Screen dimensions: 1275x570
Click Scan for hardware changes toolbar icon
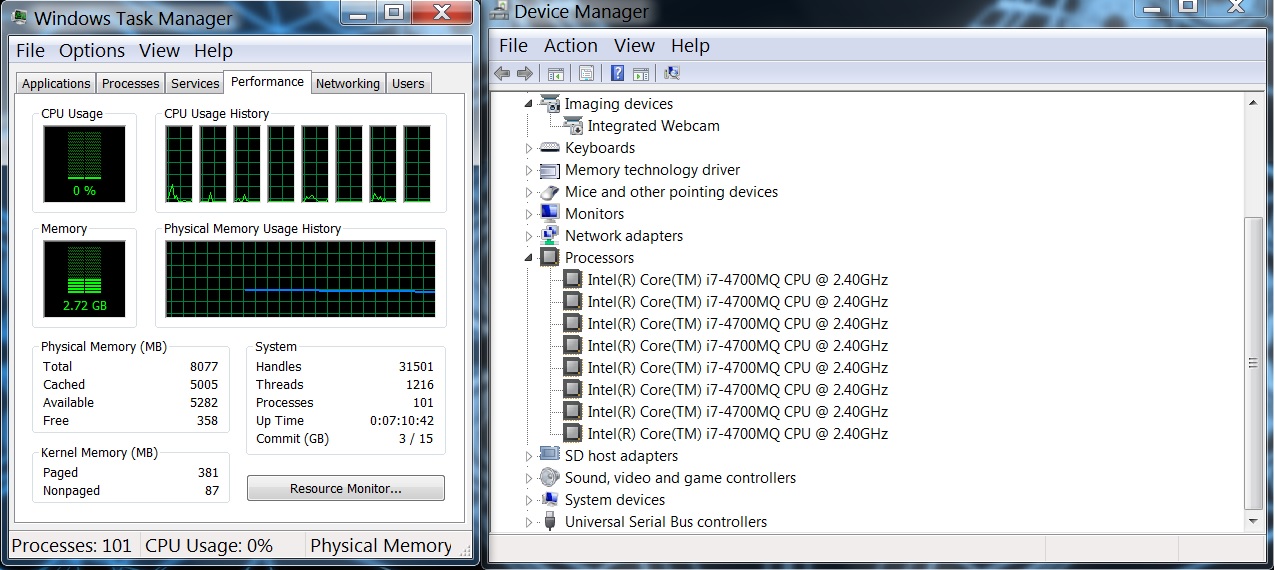point(672,73)
